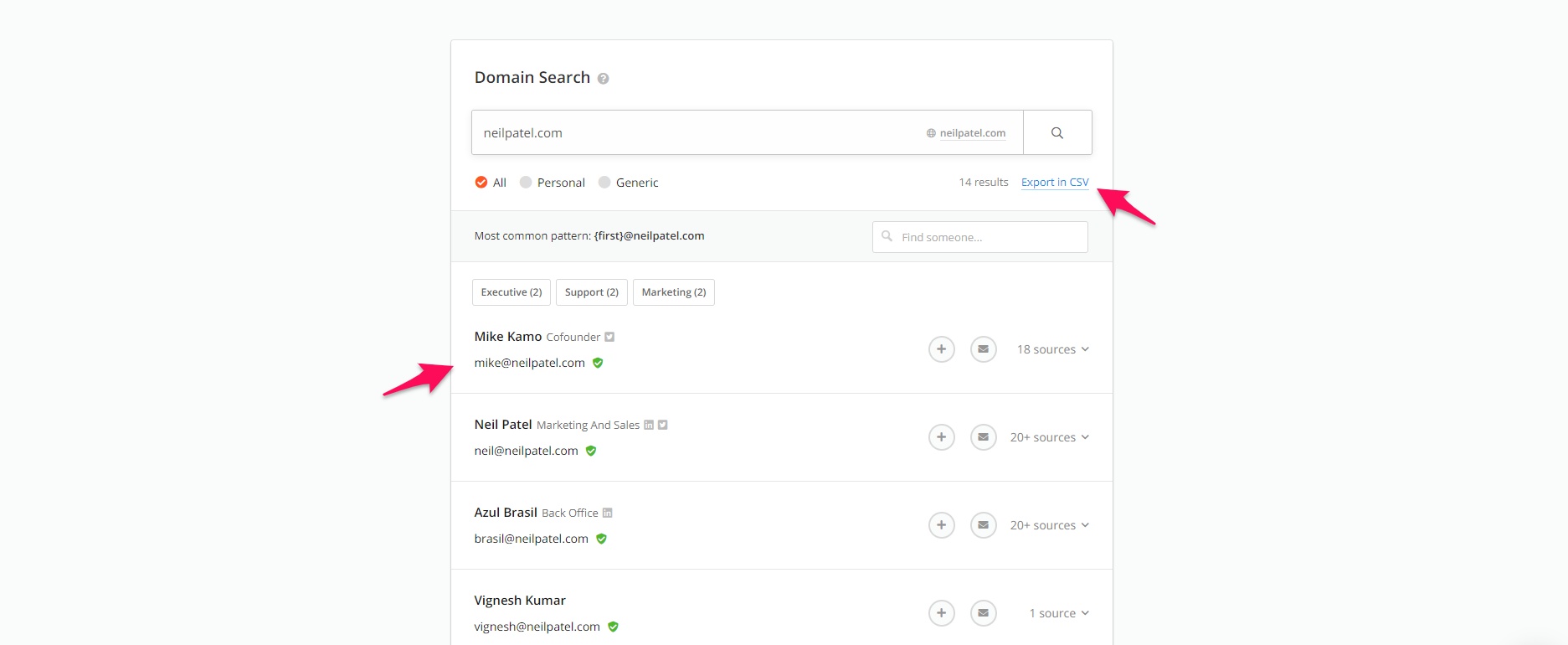Screen dimensions: 1568x645
Task: Select the Generic filter radio button
Action: click(604, 183)
